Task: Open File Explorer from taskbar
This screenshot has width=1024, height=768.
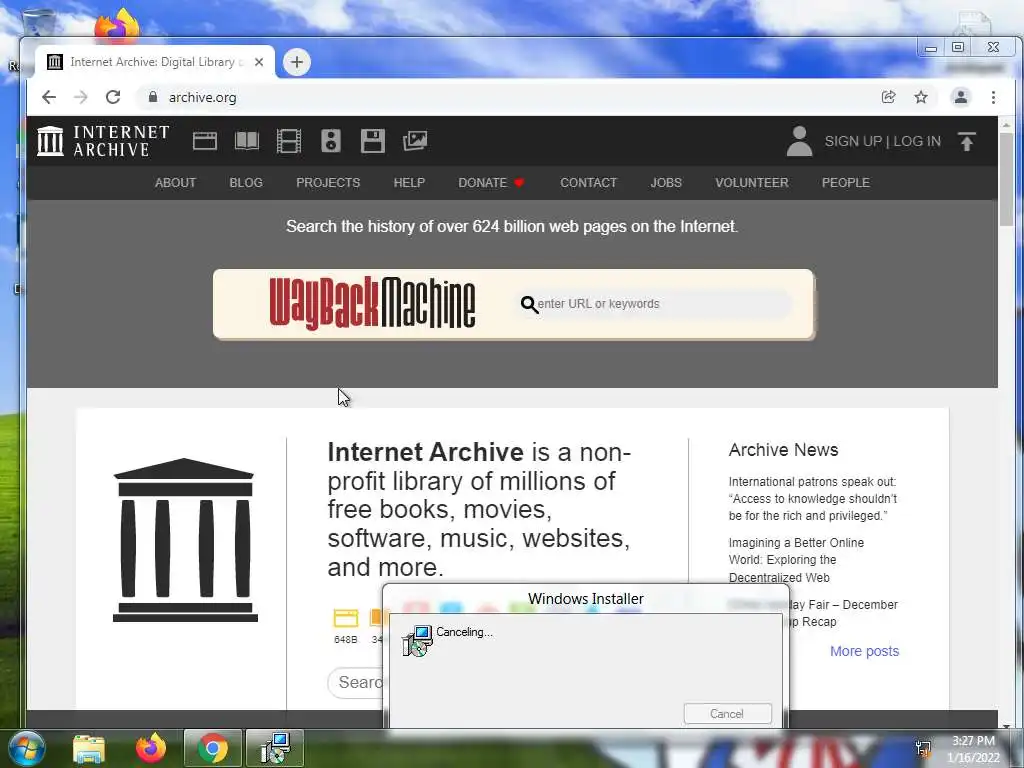Action: 89,749
